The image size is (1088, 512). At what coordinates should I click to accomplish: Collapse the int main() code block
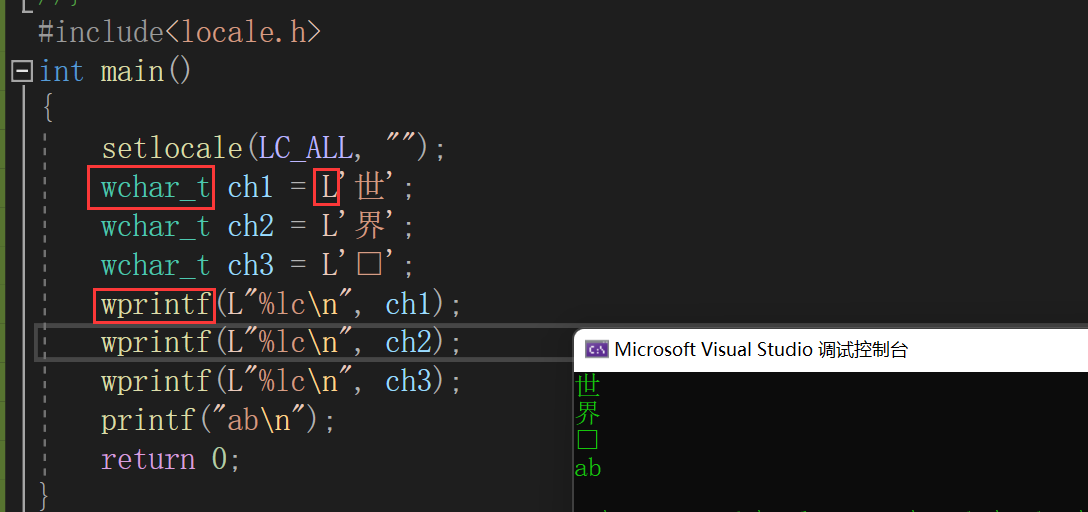[x=23, y=71]
